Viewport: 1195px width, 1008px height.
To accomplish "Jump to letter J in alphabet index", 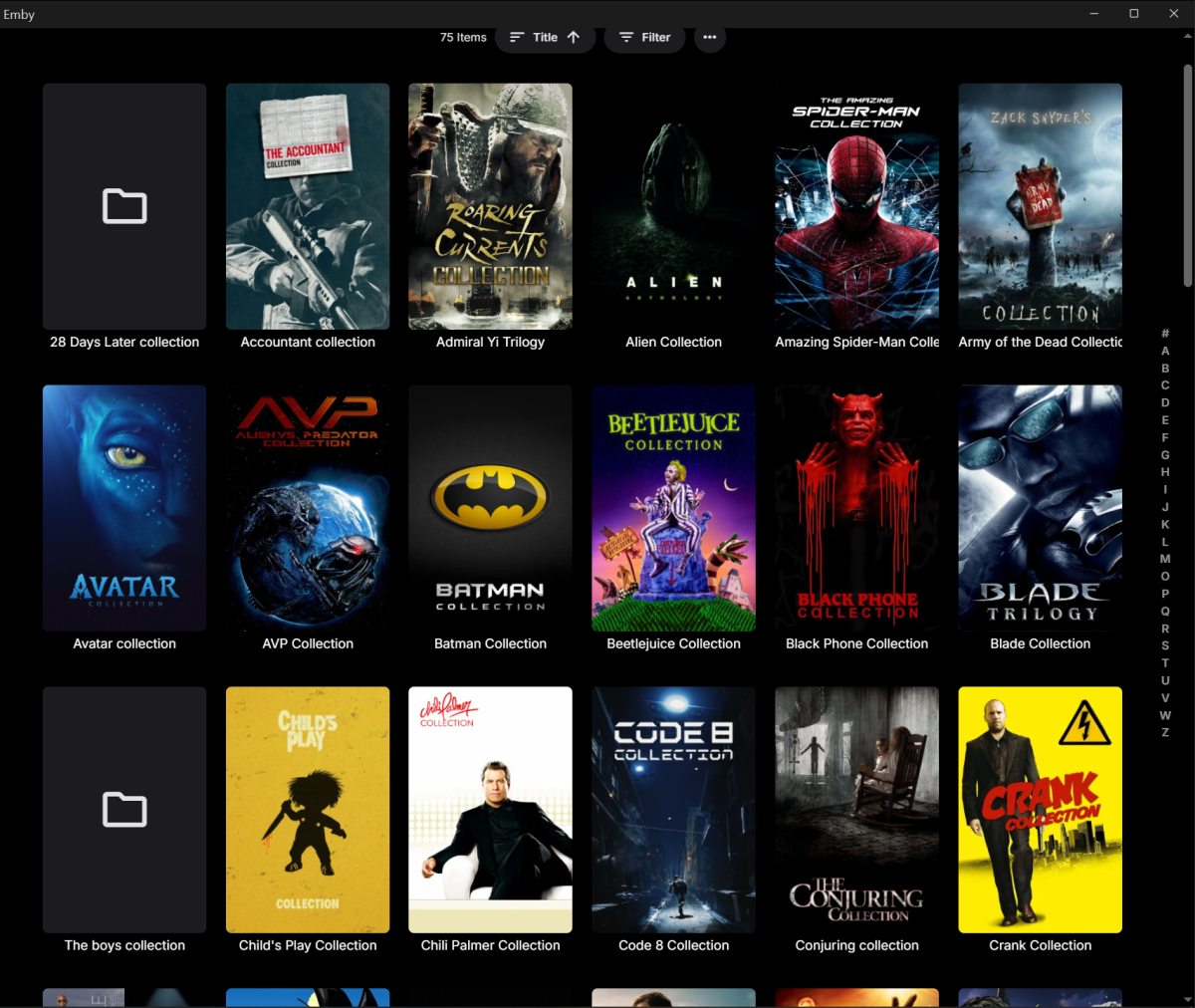I will click(1165, 507).
